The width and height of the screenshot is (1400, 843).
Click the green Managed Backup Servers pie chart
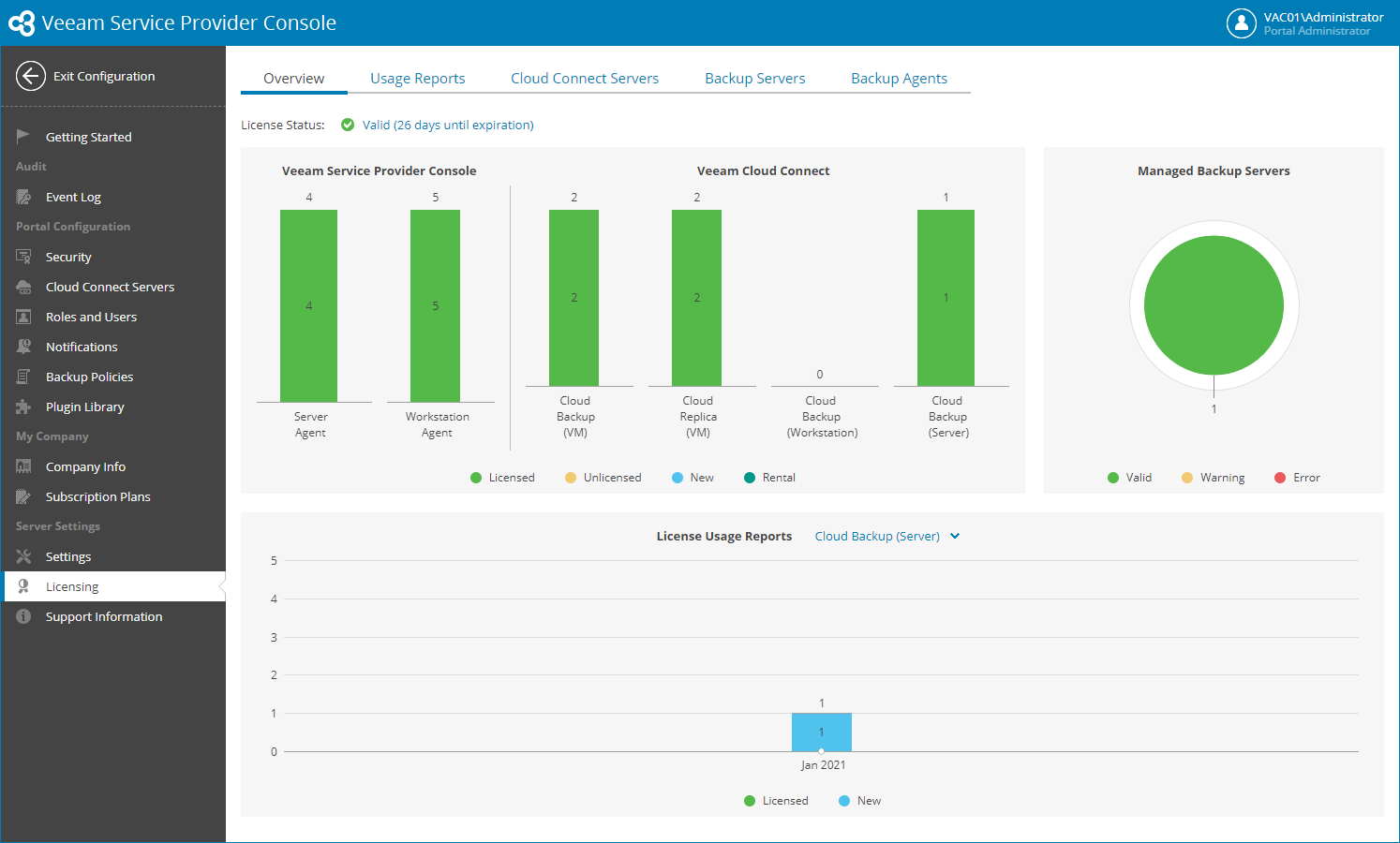[x=1214, y=305]
